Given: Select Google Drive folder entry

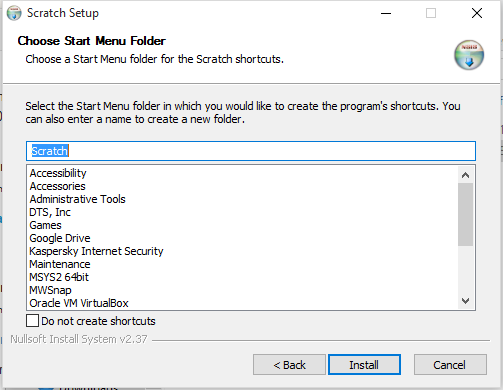Looking at the screenshot, I should (60, 238).
